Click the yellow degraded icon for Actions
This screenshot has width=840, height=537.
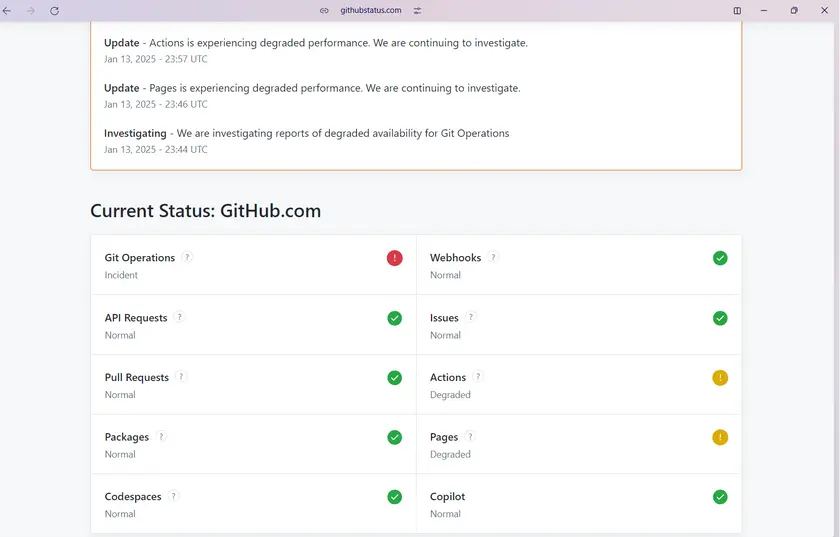[x=720, y=378]
